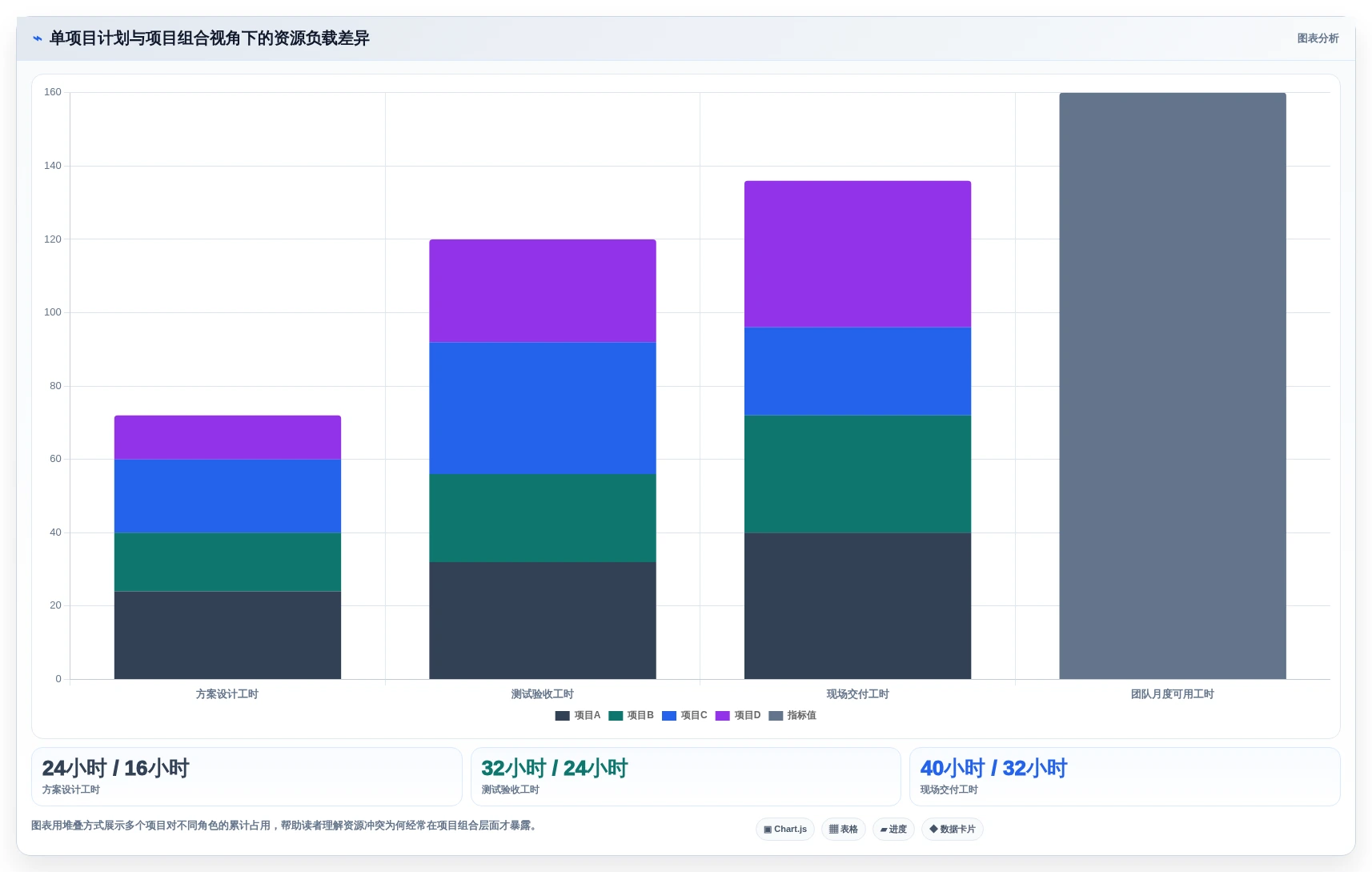The width and height of the screenshot is (1372, 872).
Task: Click the 表格 tag chip
Action: pos(844,830)
